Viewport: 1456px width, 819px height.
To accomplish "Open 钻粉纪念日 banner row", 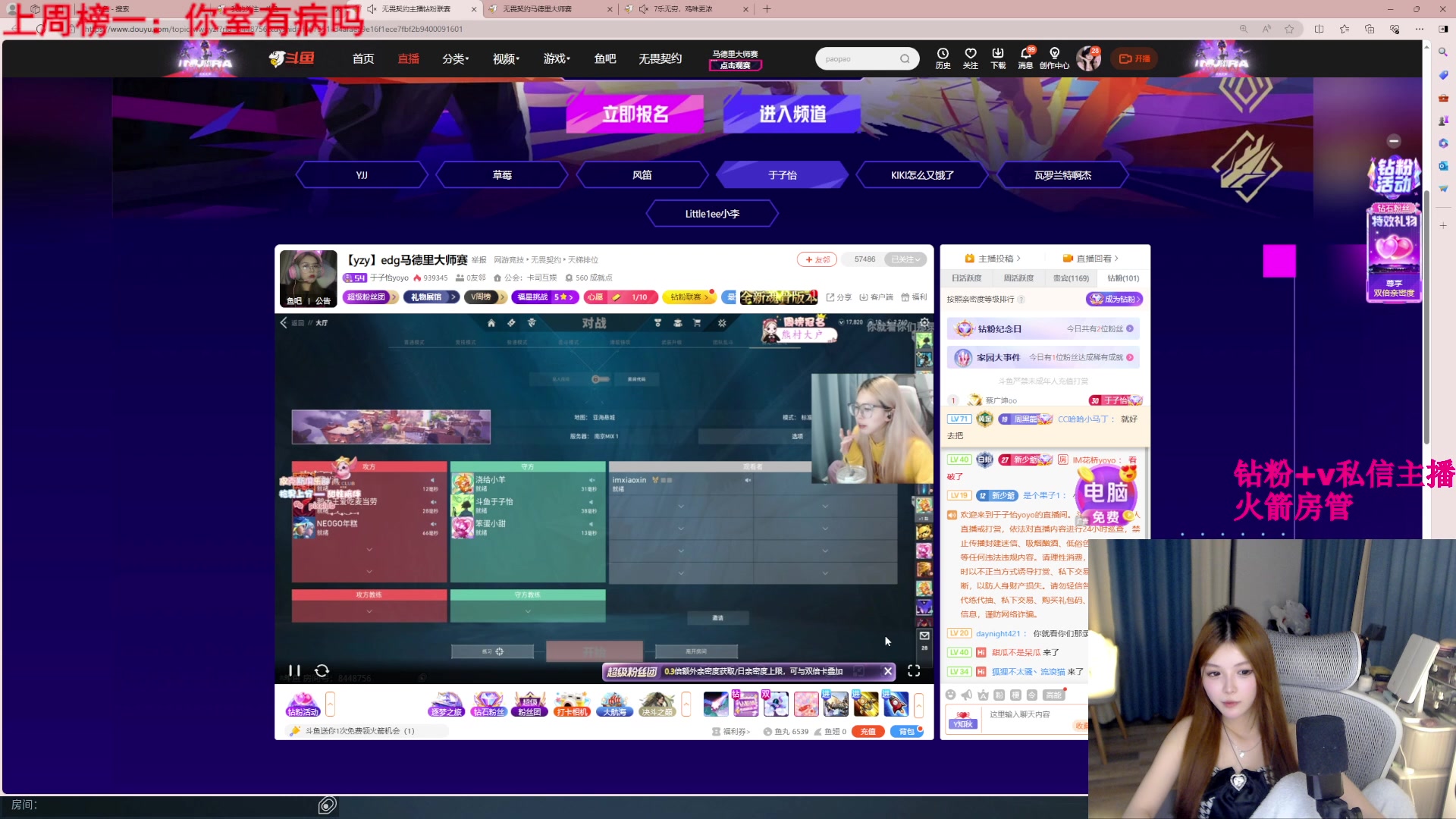I will pyautogui.click(x=1043, y=329).
